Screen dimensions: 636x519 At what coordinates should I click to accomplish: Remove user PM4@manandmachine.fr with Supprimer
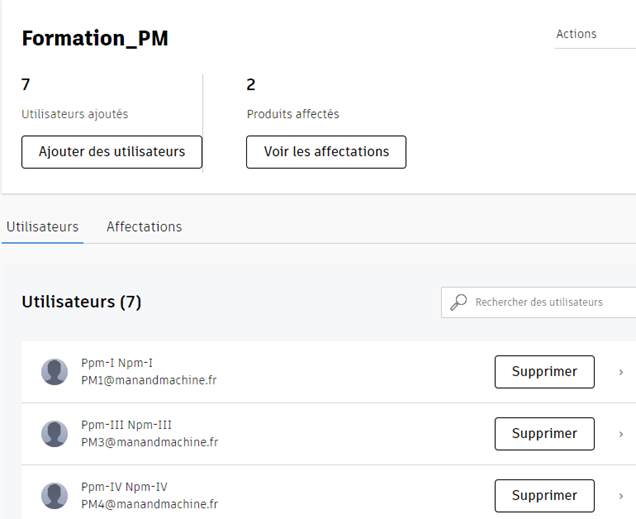point(544,496)
